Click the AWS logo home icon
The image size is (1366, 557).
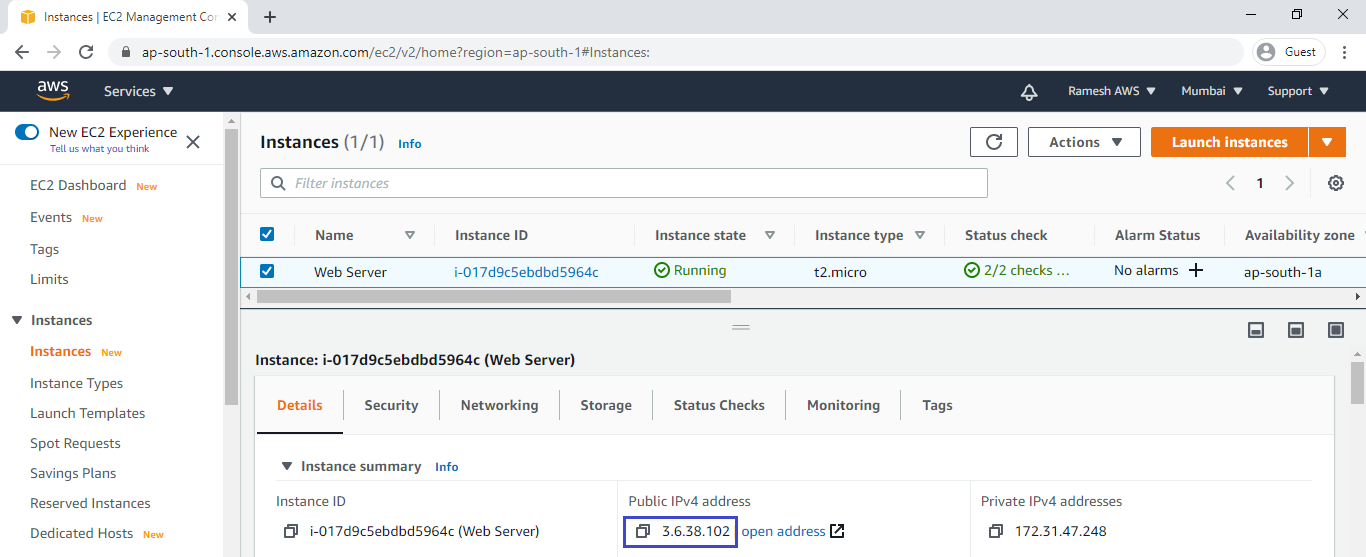pos(53,91)
